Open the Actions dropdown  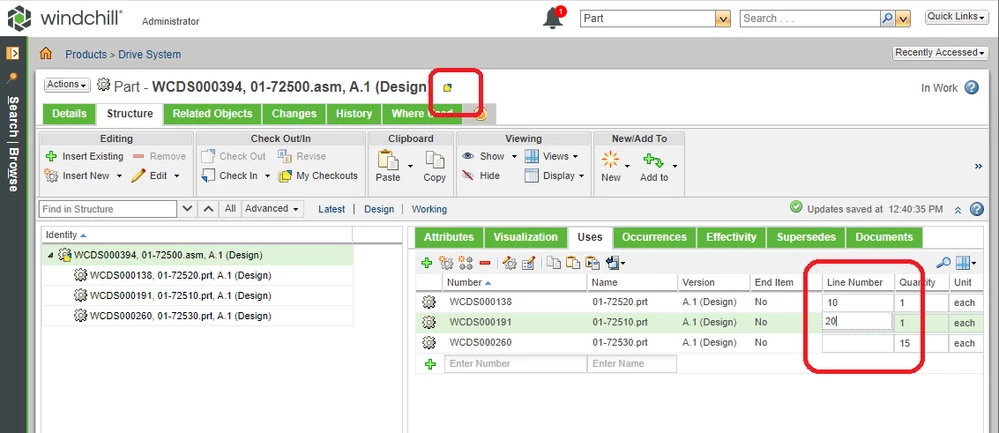[x=67, y=84]
